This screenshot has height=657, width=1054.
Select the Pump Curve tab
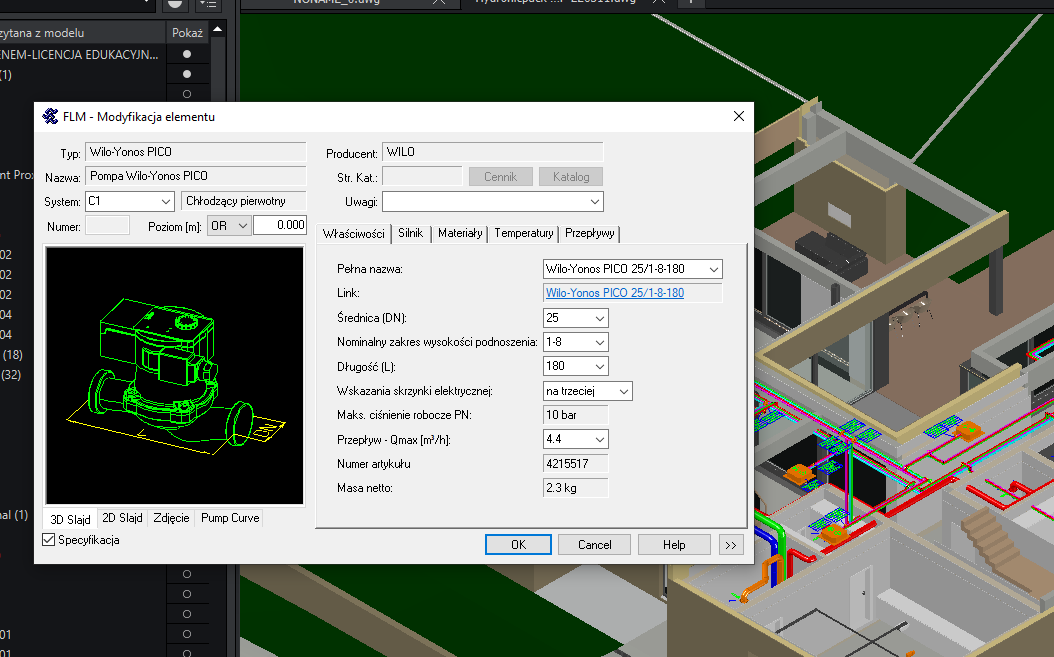[230, 518]
